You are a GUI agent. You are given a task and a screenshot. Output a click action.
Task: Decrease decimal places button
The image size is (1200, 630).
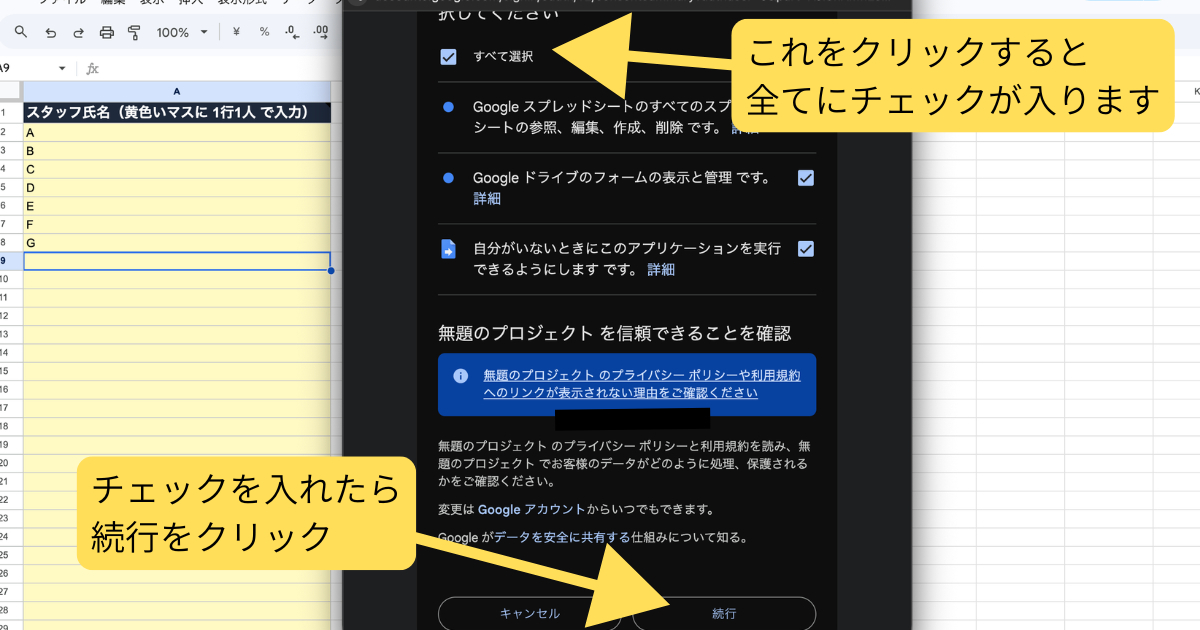pos(292,33)
